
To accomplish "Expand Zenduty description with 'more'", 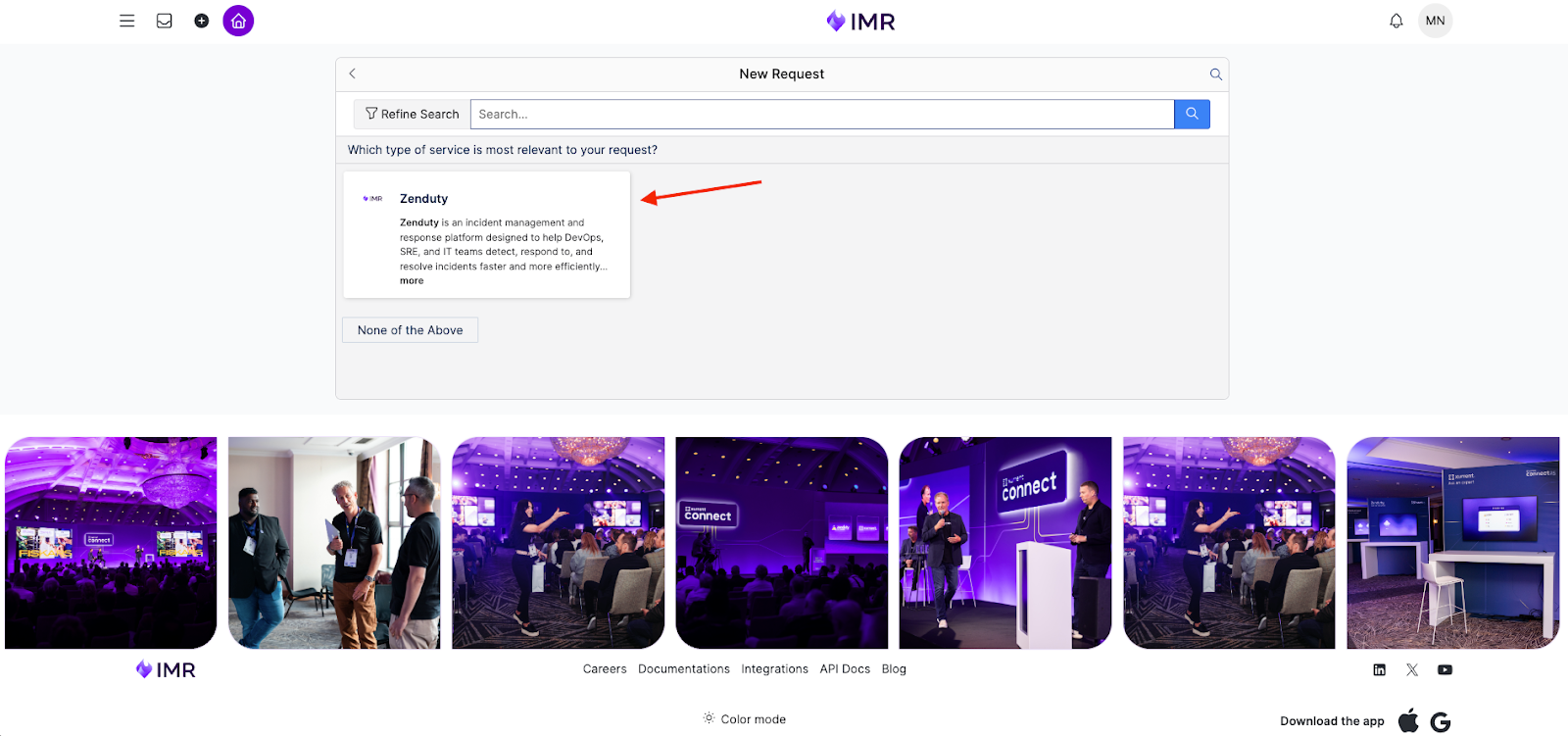I will [x=412, y=281].
